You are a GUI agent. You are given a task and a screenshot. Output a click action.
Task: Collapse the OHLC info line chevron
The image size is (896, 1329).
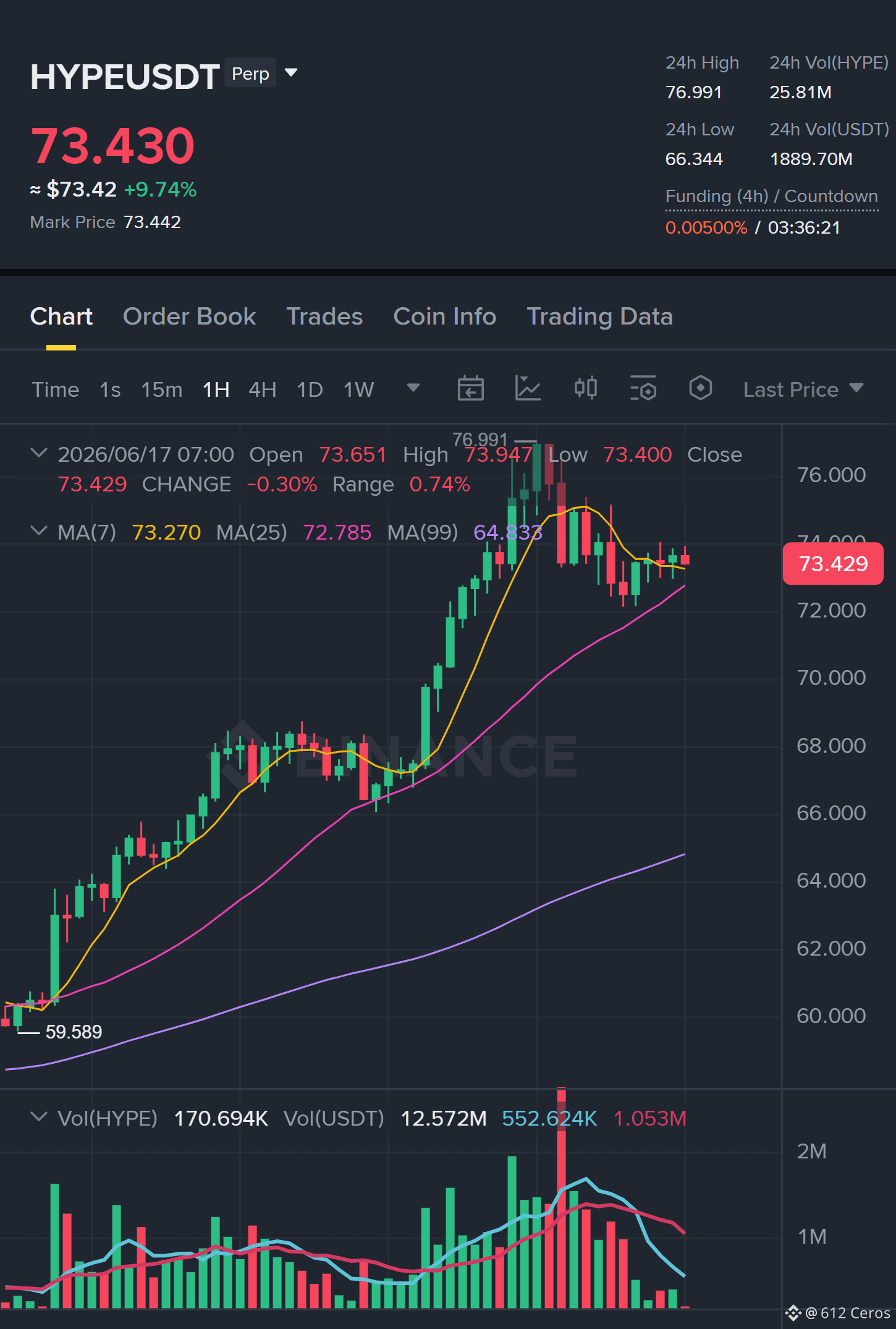(x=39, y=453)
